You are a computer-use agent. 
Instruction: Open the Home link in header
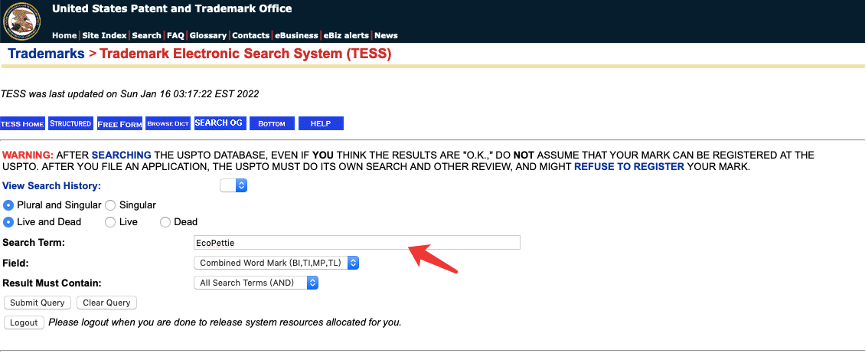tap(64, 35)
